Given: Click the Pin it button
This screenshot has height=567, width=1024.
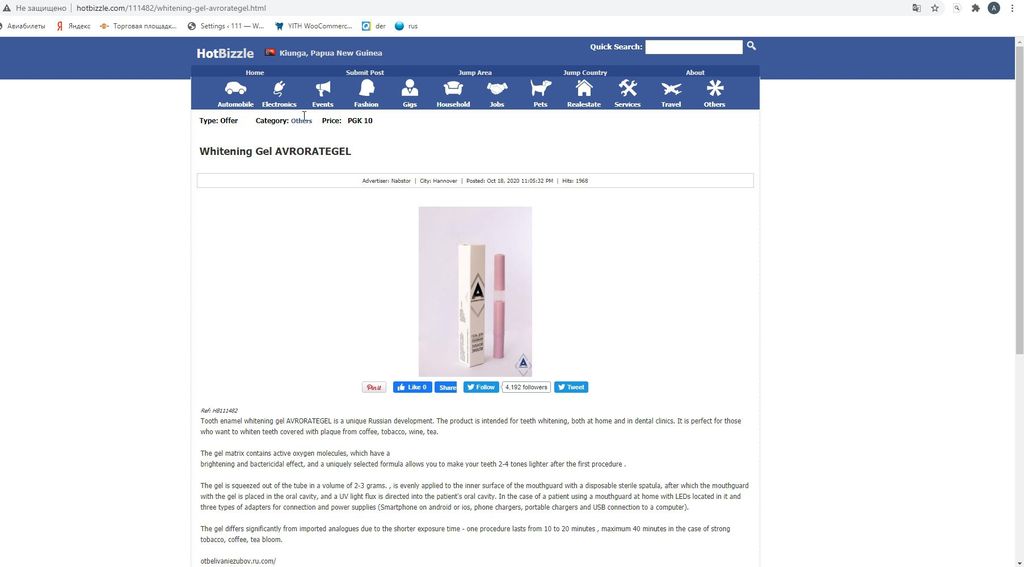Looking at the screenshot, I should click(x=374, y=387).
